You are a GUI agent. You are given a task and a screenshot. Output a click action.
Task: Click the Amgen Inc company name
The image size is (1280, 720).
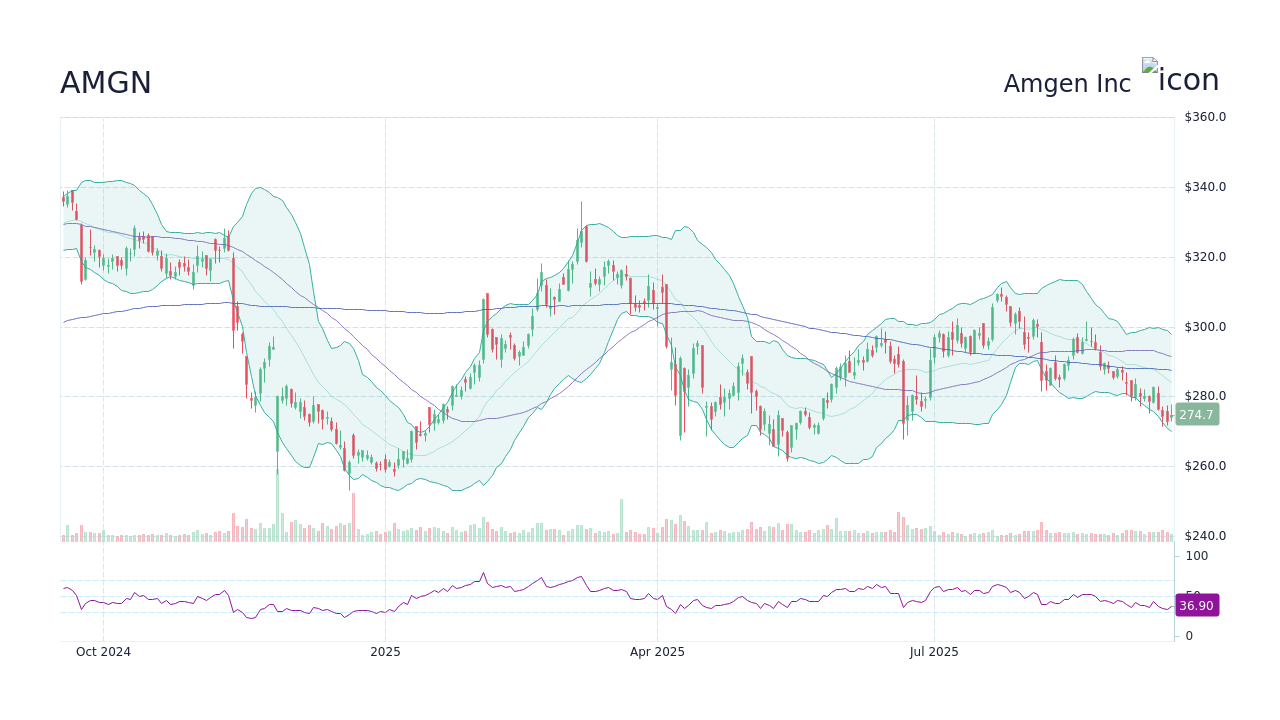[x=1067, y=83]
